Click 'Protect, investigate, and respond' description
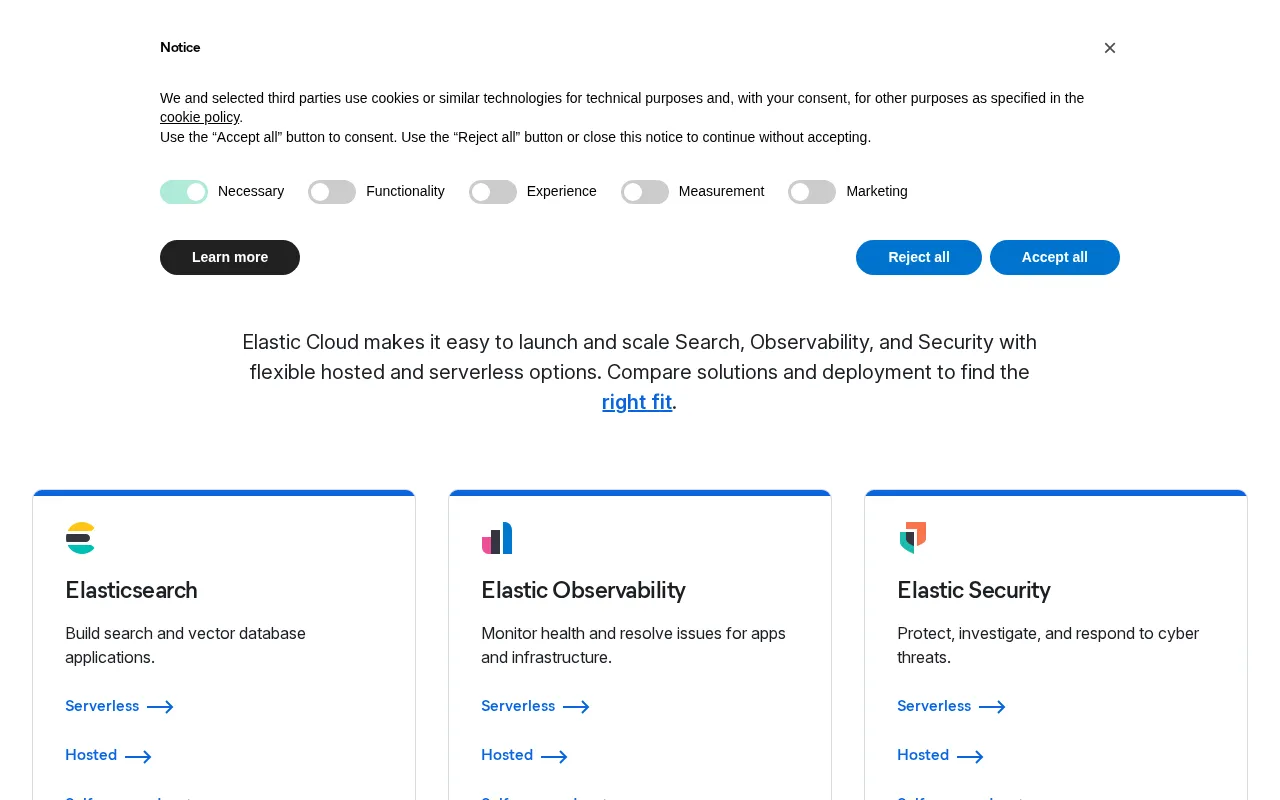Viewport: 1280px width, 800px height. point(1048,645)
